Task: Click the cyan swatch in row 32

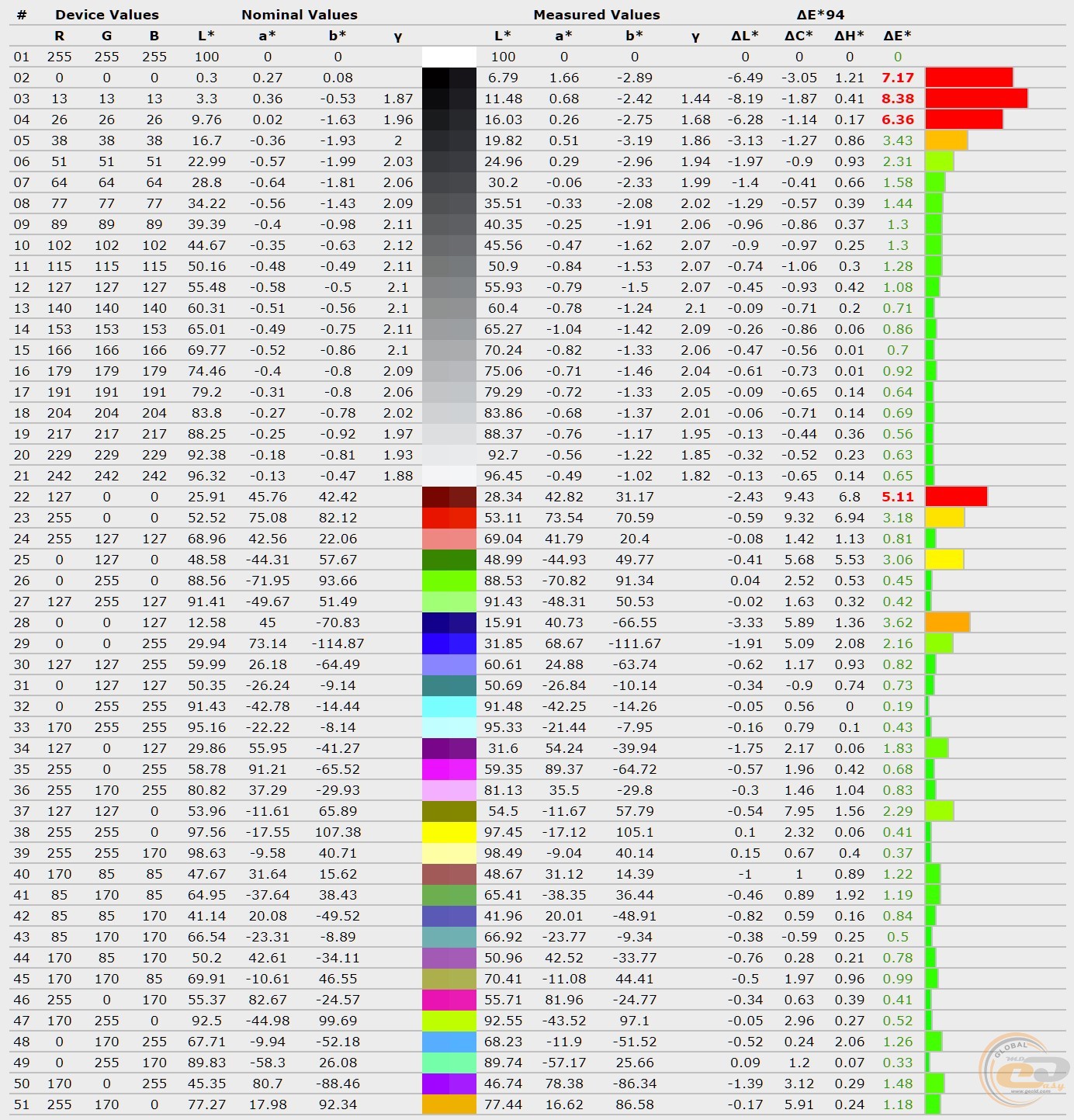Action: click(x=449, y=706)
